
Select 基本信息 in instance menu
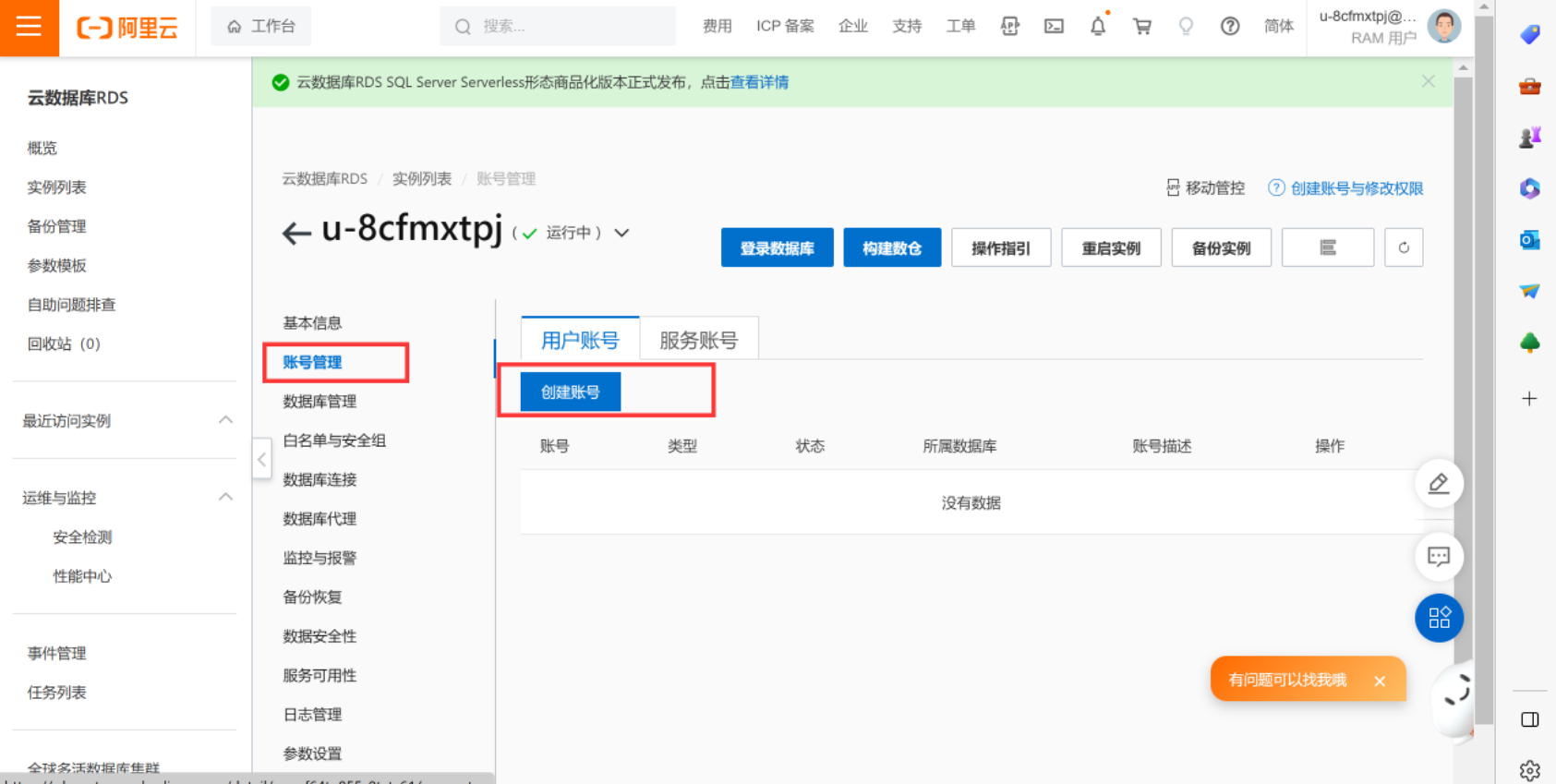312,323
